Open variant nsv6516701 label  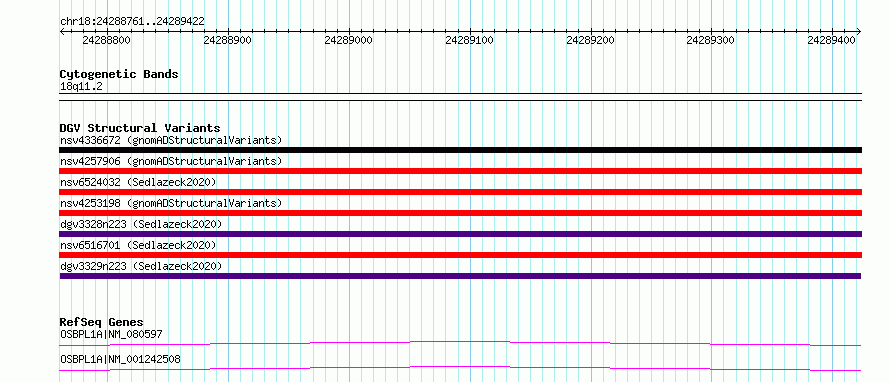coord(138,245)
